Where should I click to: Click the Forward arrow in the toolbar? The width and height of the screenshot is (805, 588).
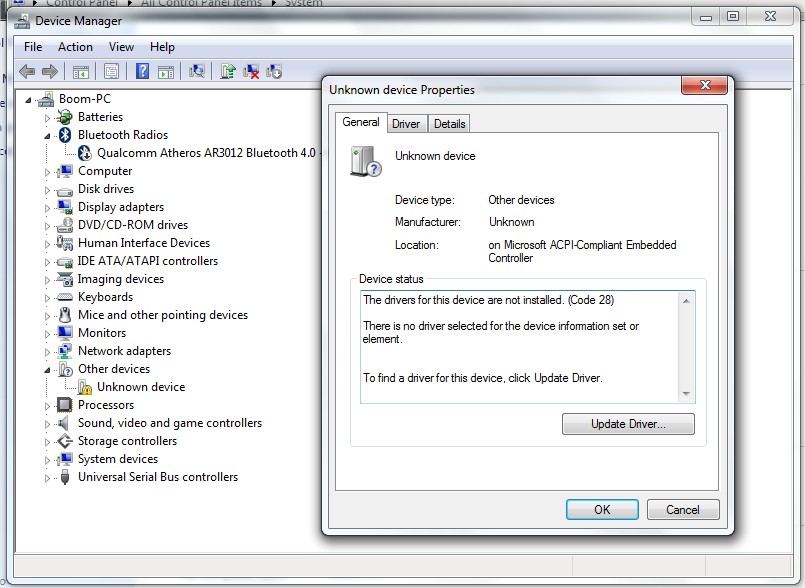tap(50, 71)
